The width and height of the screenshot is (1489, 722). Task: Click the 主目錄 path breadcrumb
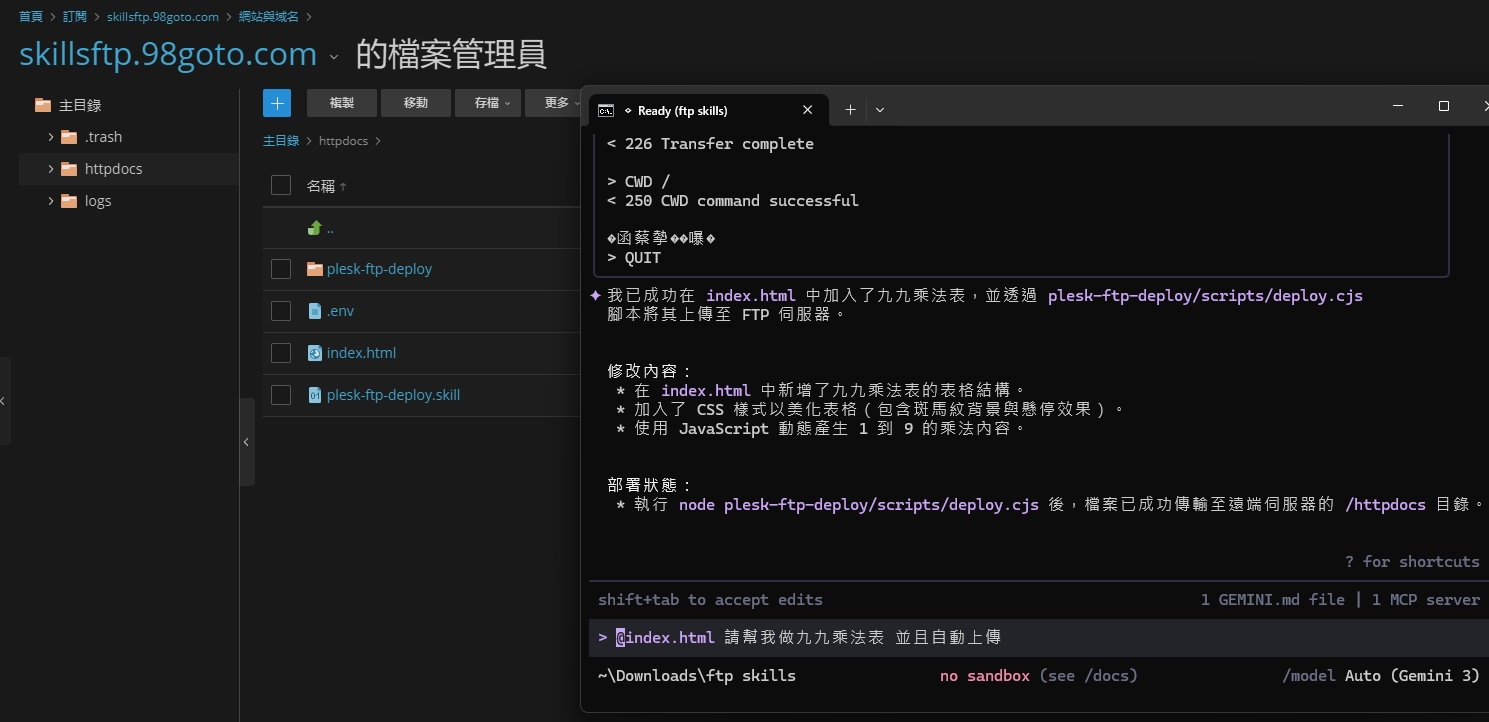(x=281, y=141)
